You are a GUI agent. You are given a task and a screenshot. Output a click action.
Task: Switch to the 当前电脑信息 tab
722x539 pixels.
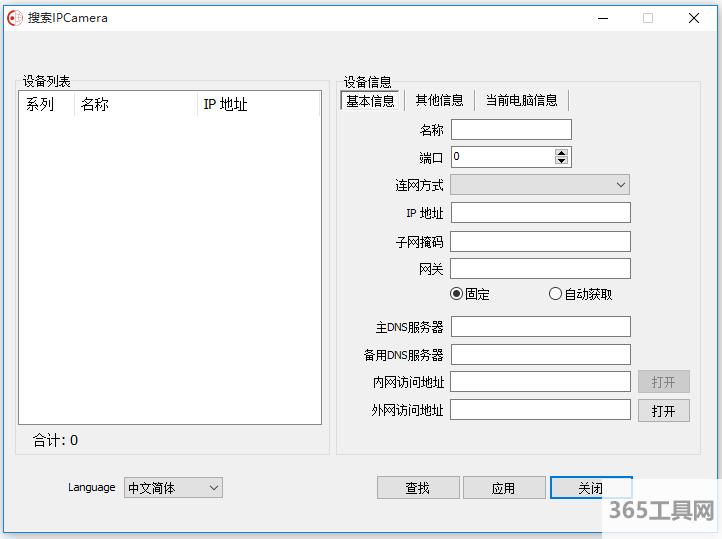tap(521, 100)
